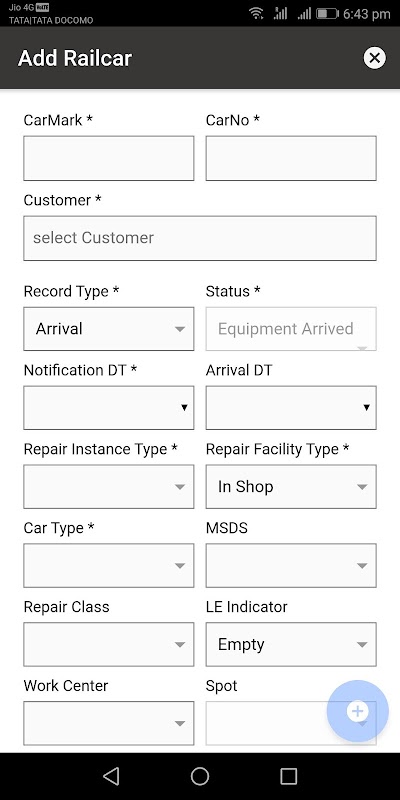Change Repair Facility Type from In Shop
400x800 pixels.
coord(291,486)
